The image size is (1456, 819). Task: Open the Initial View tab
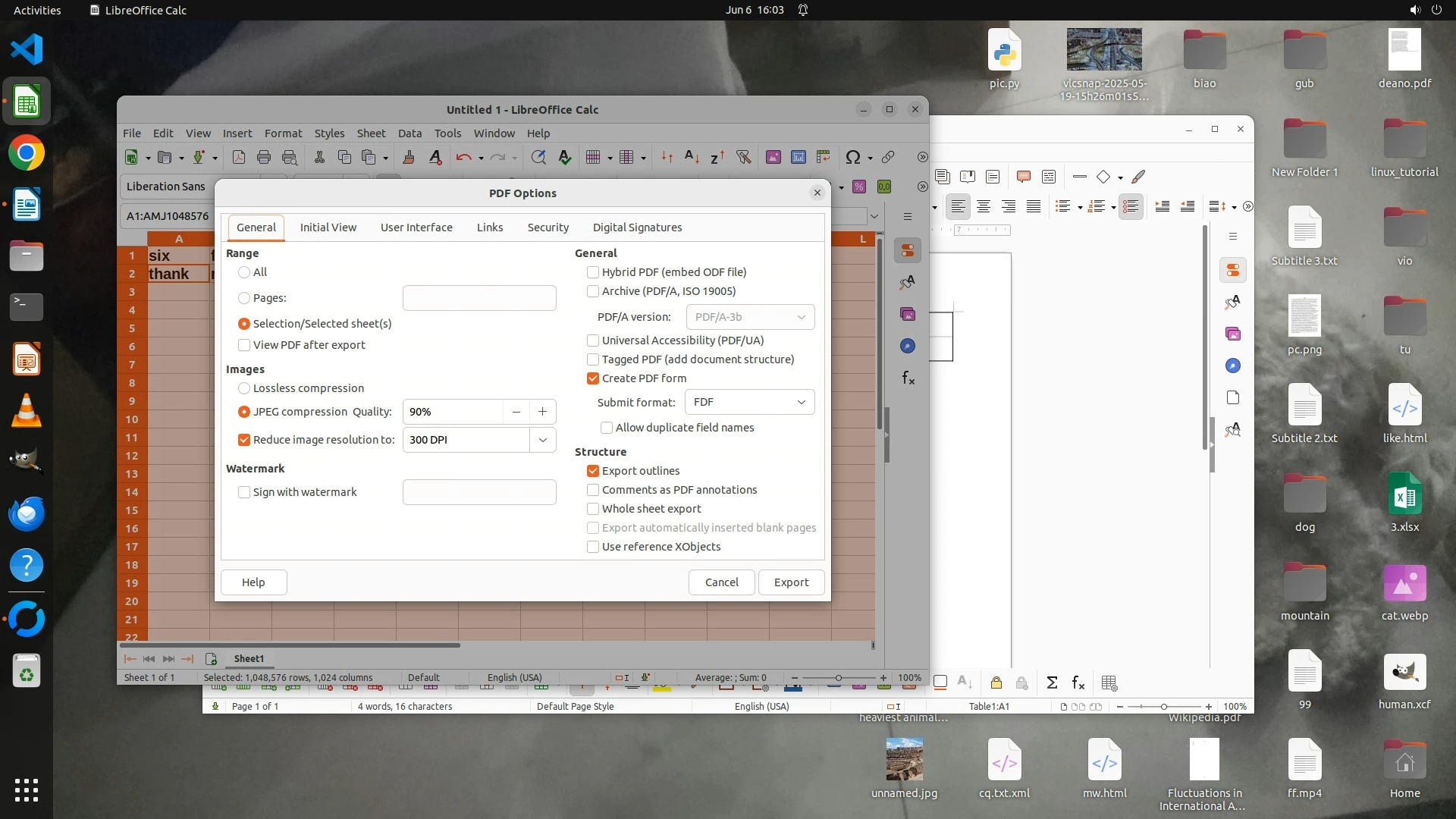[x=328, y=227]
